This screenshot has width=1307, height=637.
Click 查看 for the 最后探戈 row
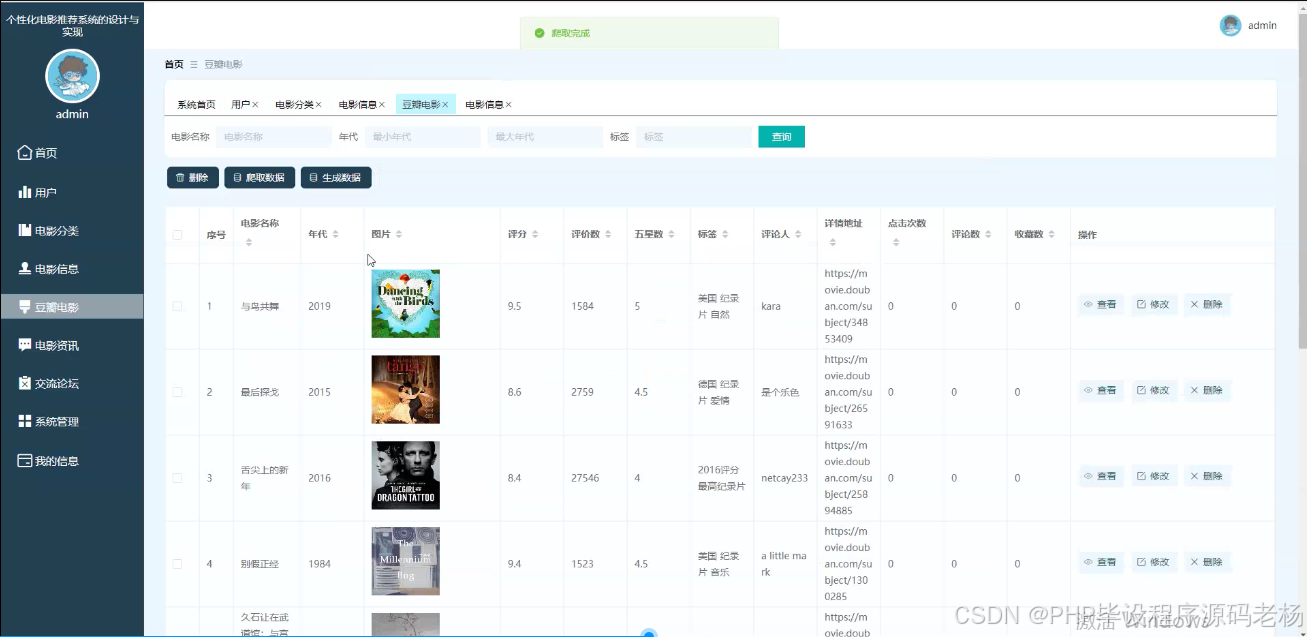(x=1101, y=390)
